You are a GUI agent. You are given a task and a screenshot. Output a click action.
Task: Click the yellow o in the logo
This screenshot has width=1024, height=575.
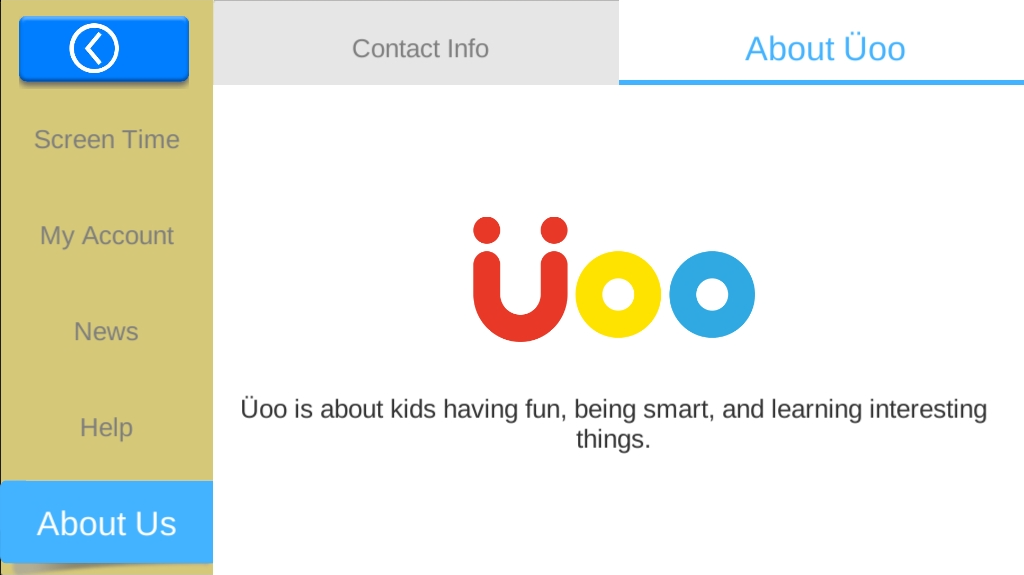click(x=618, y=294)
